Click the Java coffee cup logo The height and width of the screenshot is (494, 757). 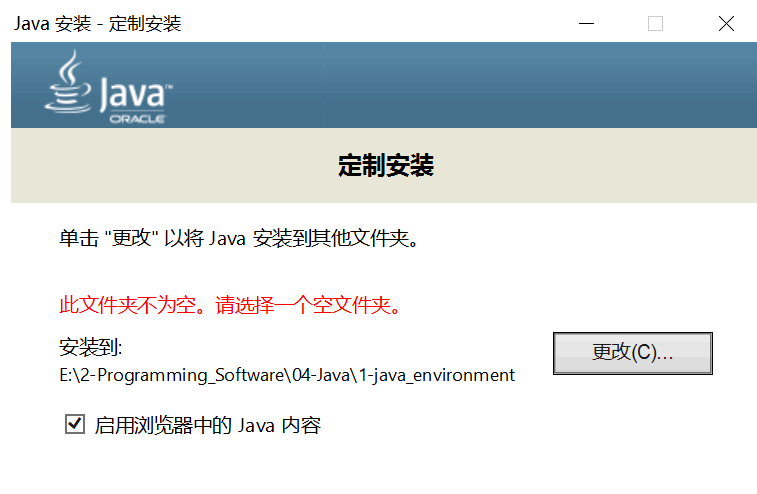pyautogui.click(x=68, y=82)
